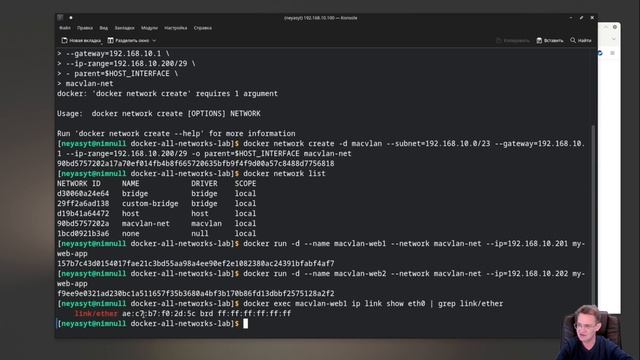Close the Konsole window

pyautogui.click(x=592, y=18)
